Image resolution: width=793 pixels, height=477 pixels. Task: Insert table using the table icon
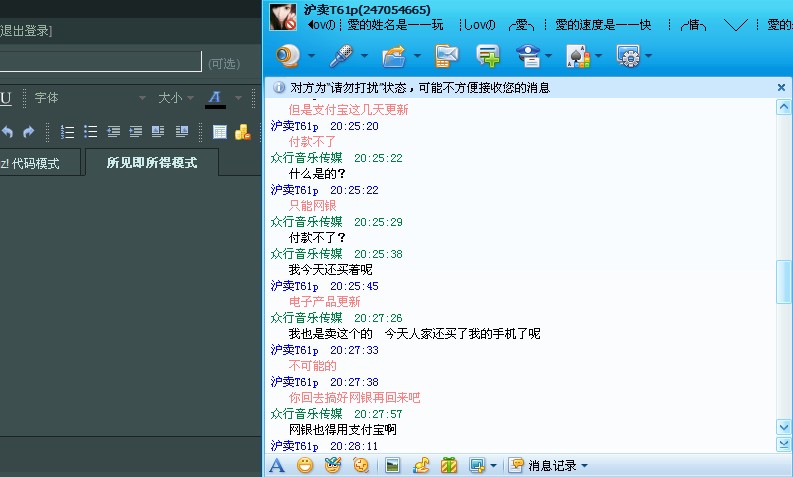(x=220, y=131)
